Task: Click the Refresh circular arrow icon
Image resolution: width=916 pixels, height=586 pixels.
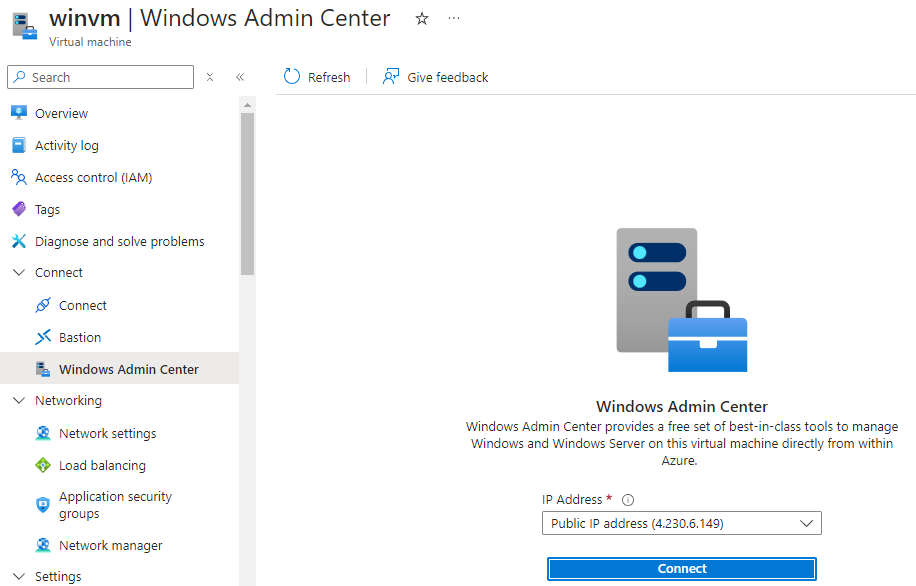Action: 292,77
